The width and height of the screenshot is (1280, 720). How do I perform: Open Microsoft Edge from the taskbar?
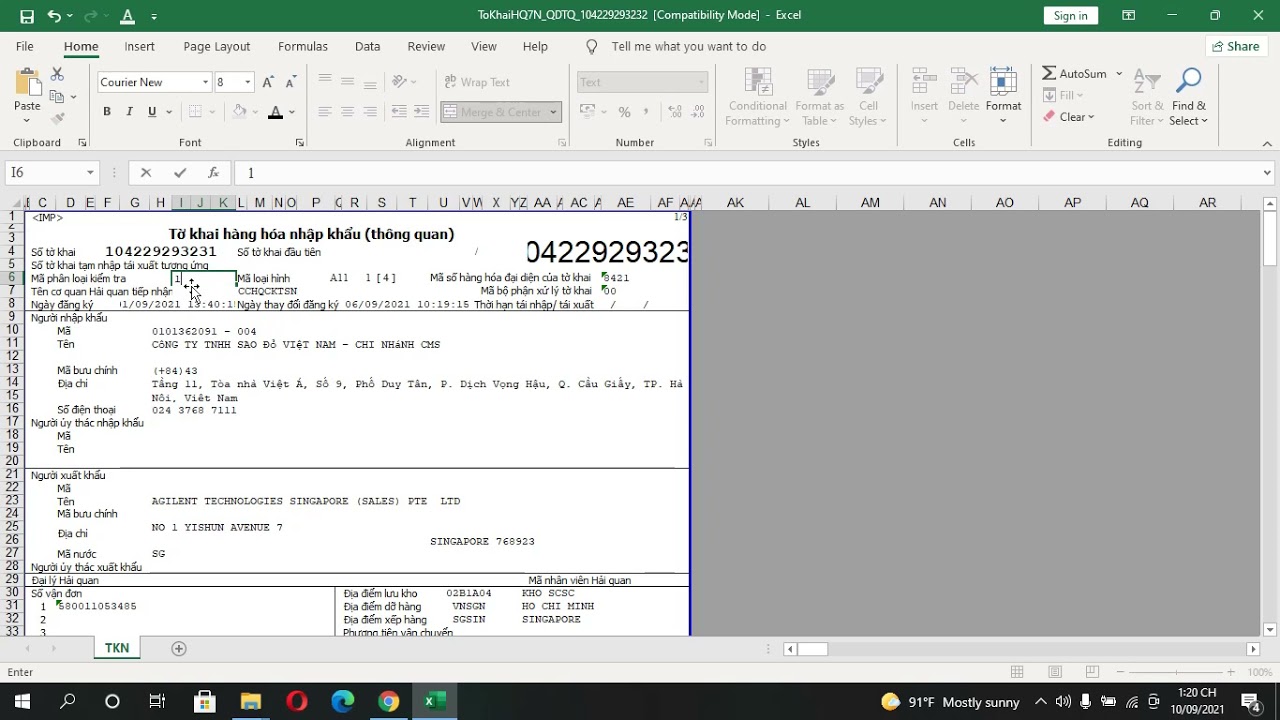coord(342,701)
